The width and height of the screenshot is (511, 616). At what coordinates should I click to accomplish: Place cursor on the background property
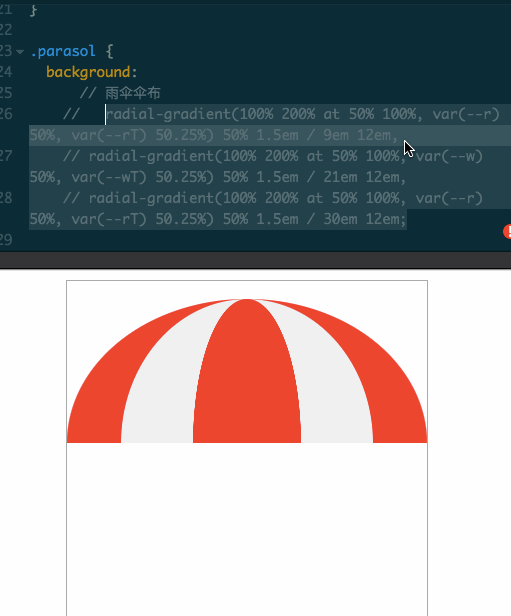pyautogui.click(x=88, y=72)
